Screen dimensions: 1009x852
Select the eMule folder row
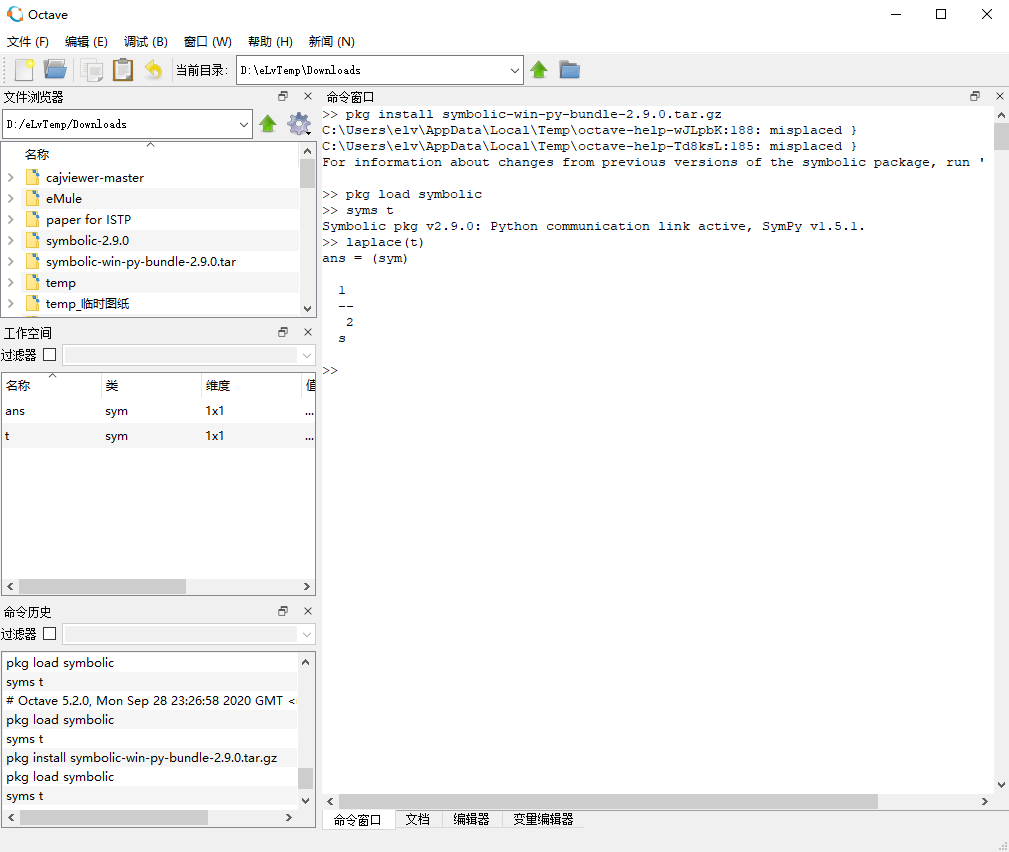pos(151,198)
